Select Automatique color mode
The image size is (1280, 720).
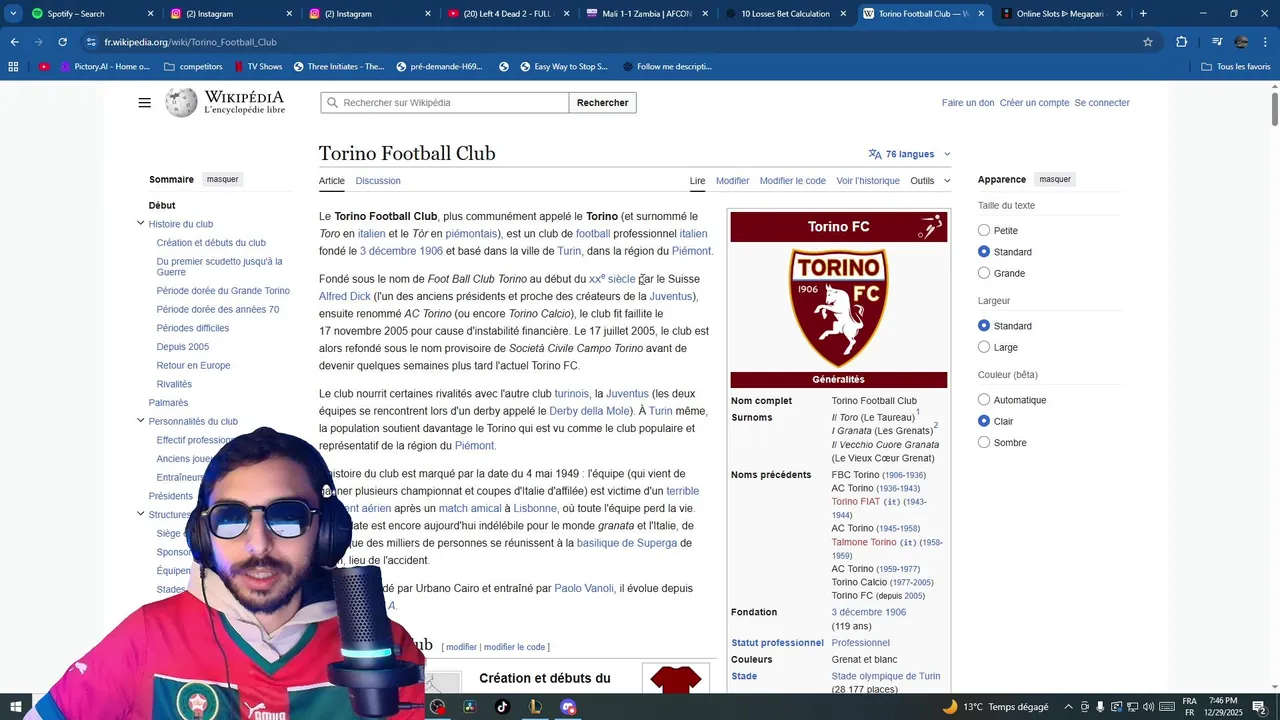click(x=984, y=400)
